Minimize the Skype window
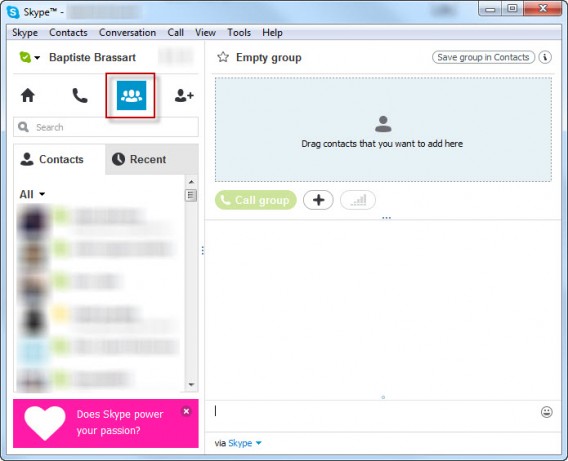The image size is (568, 461). 490,9
